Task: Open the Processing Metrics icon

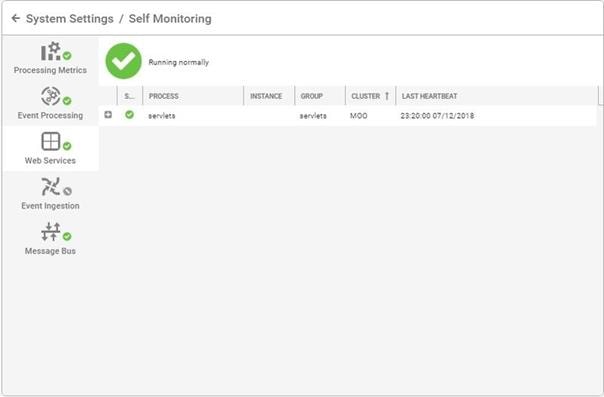Action: pos(50,51)
